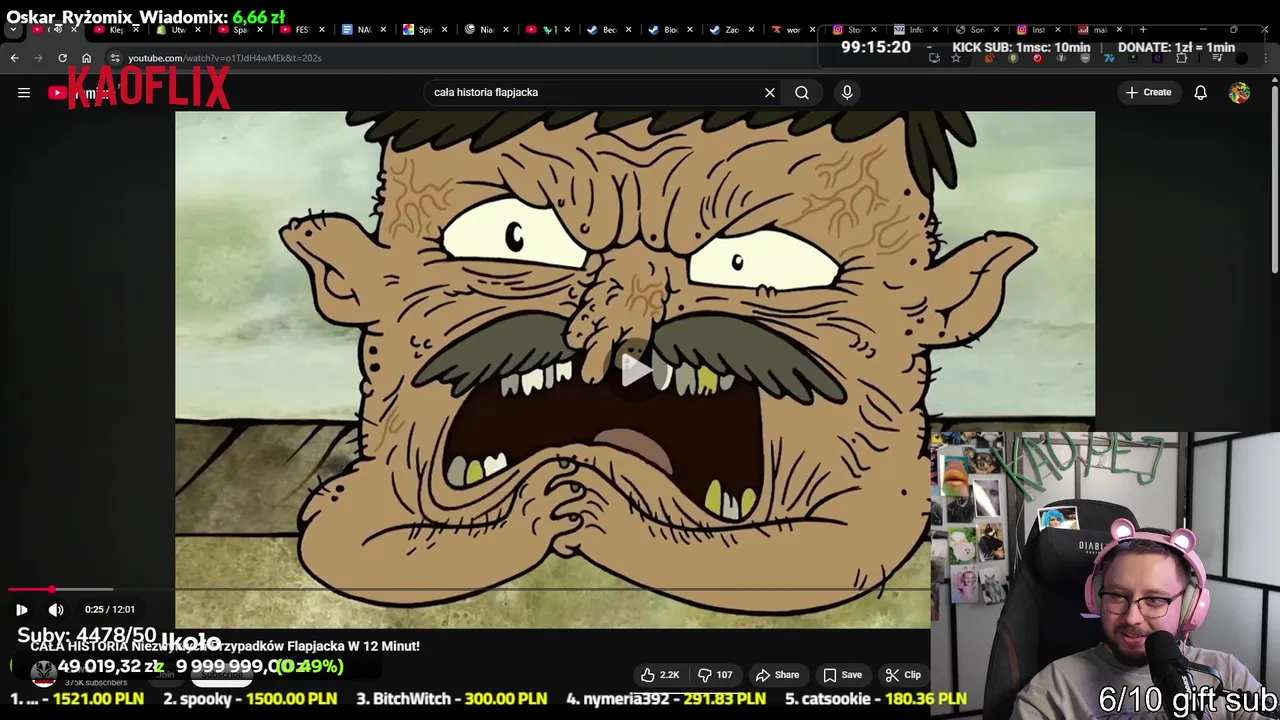Image resolution: width=1280 pixels, height=720 pixels.
Task: Switch to the 'Sto' Instagram tab
Action: (852, 30)
